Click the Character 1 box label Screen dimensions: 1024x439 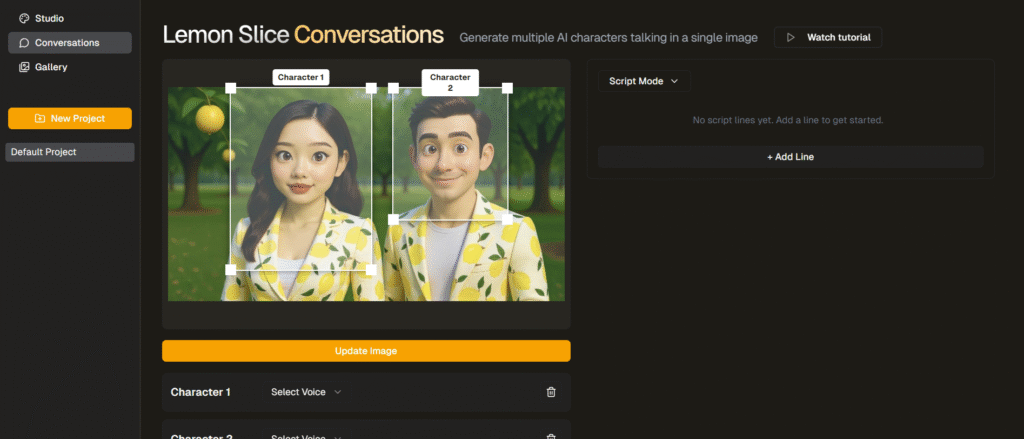click(x=301, y=77)
